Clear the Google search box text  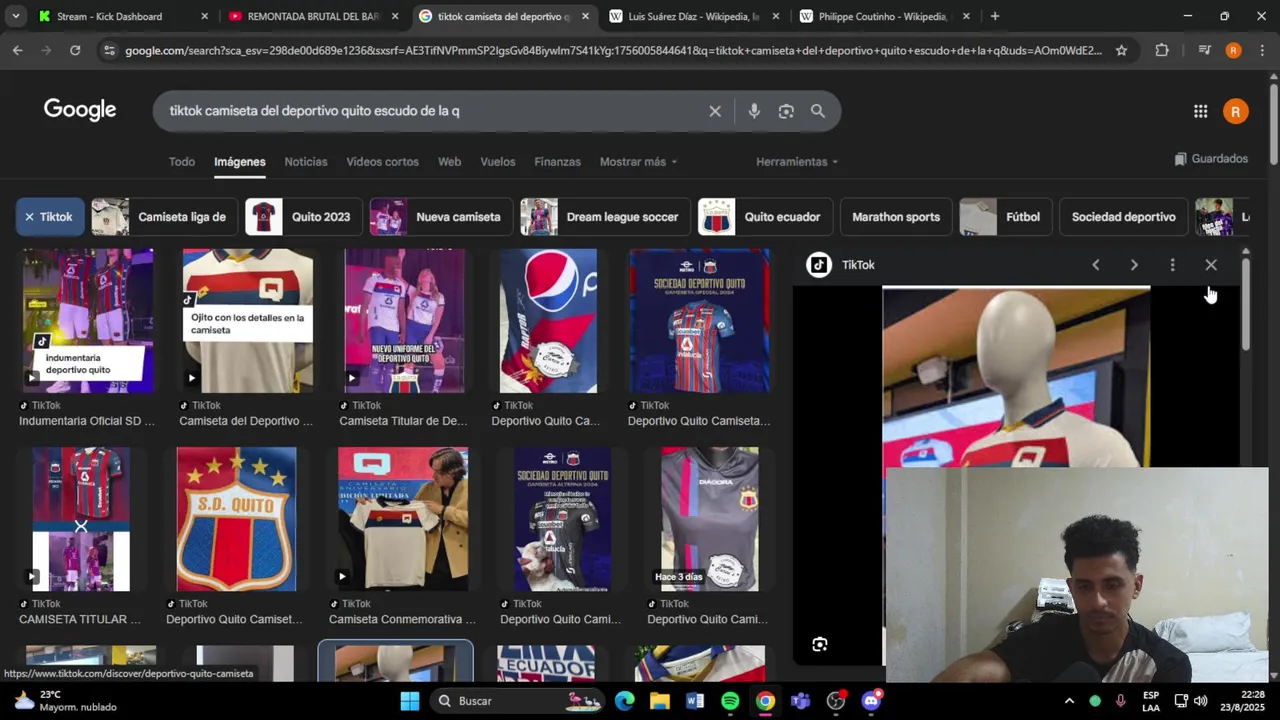[x=715, y=111]
